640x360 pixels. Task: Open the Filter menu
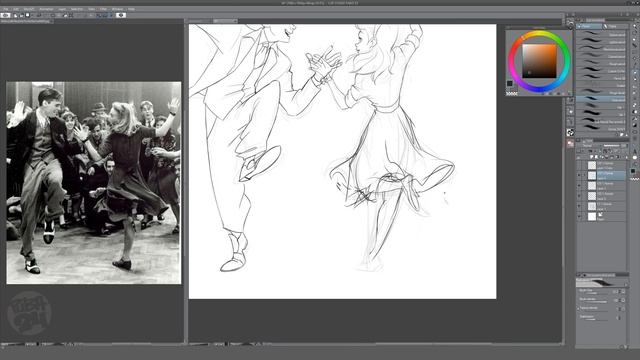click(103, 9)
